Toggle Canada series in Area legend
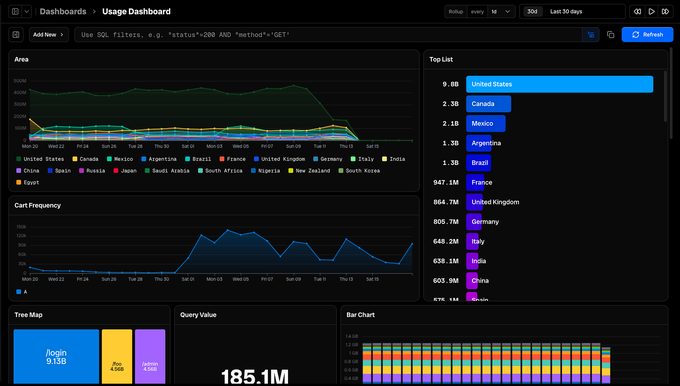 85,159
